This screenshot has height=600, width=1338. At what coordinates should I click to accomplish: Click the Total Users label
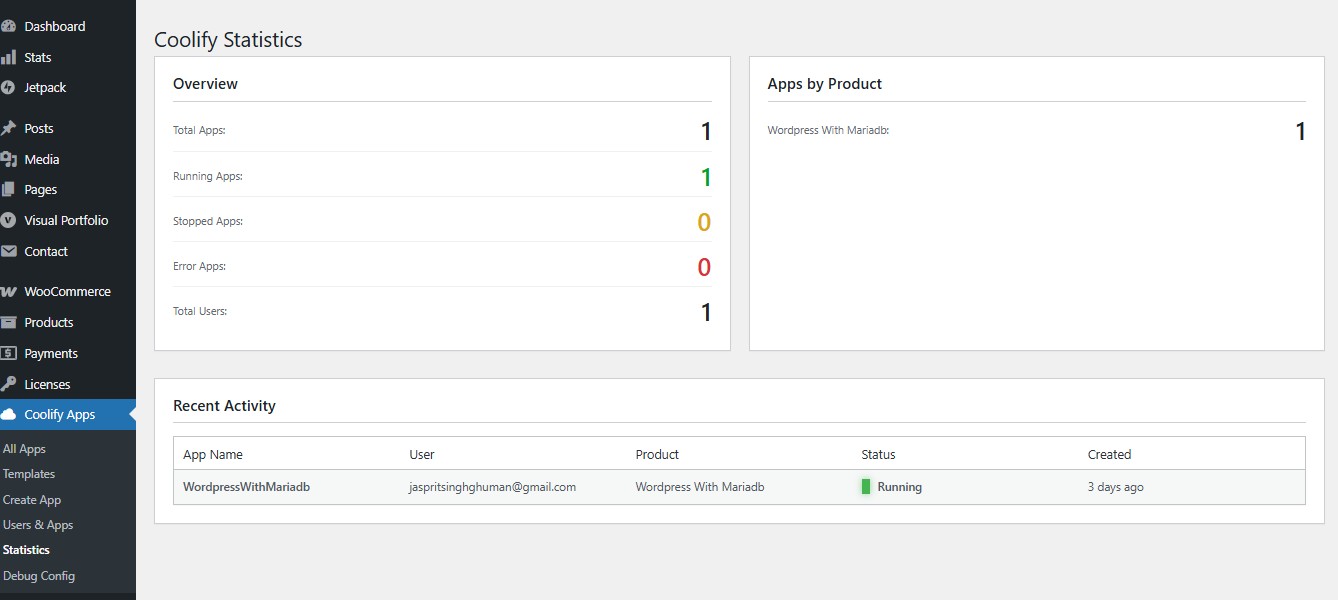[x=200, y=311]
